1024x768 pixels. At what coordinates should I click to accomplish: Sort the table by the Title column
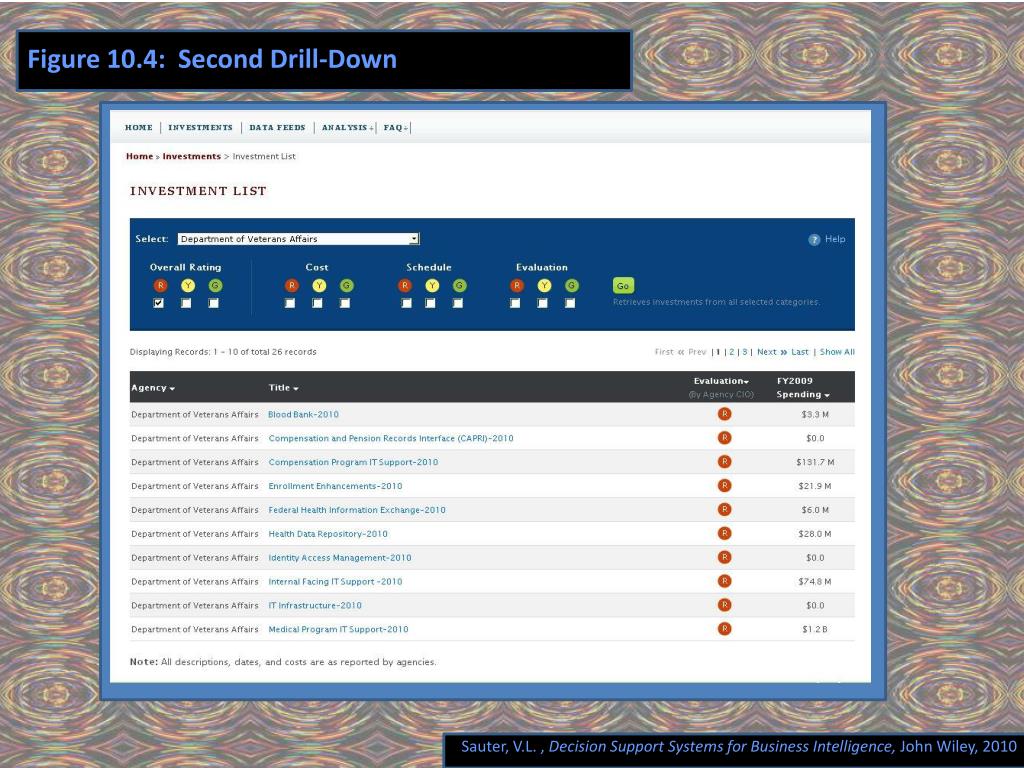click(x=283, y=388)
